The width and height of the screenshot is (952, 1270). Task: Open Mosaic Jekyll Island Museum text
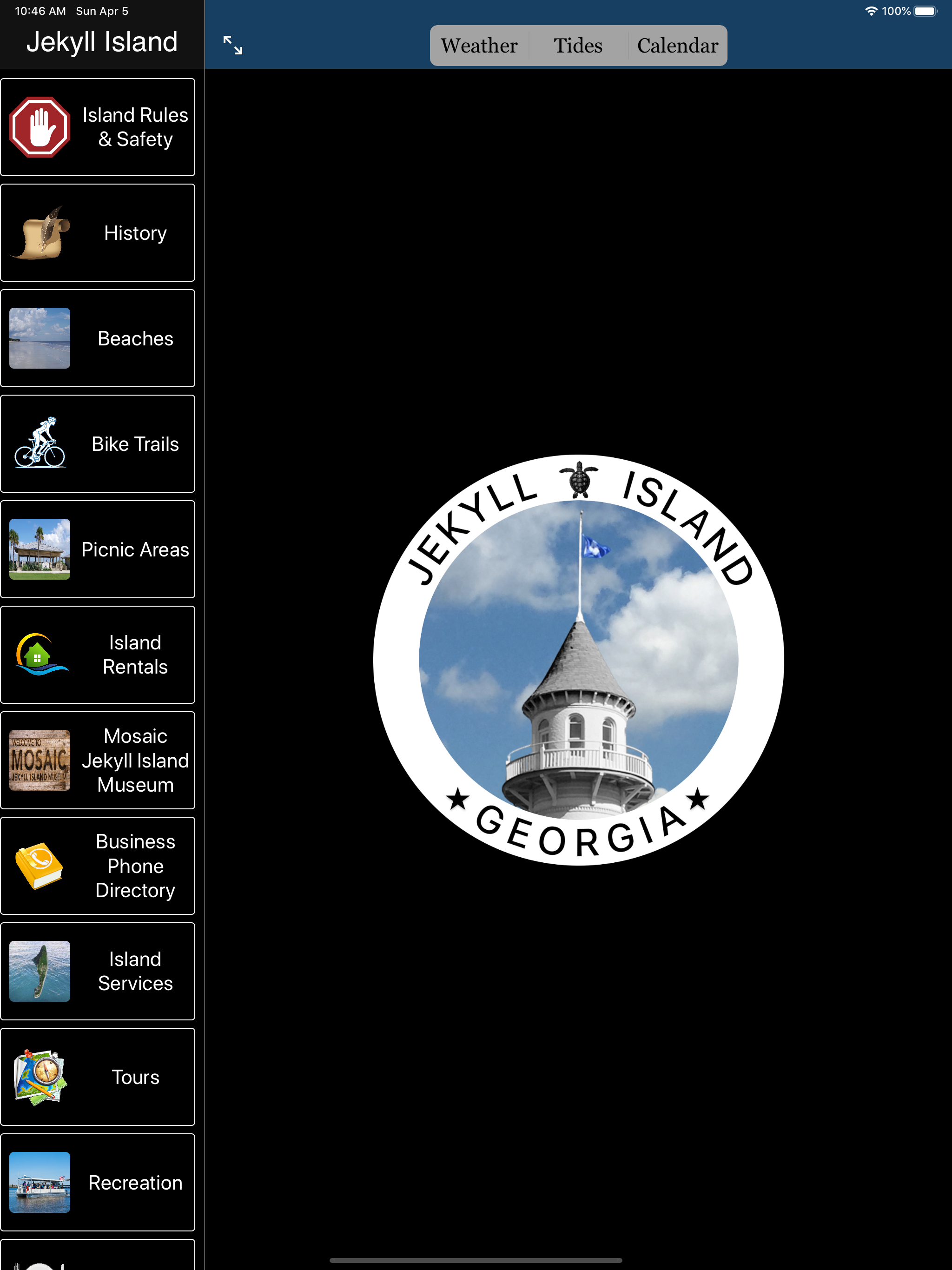click(136, 760)
